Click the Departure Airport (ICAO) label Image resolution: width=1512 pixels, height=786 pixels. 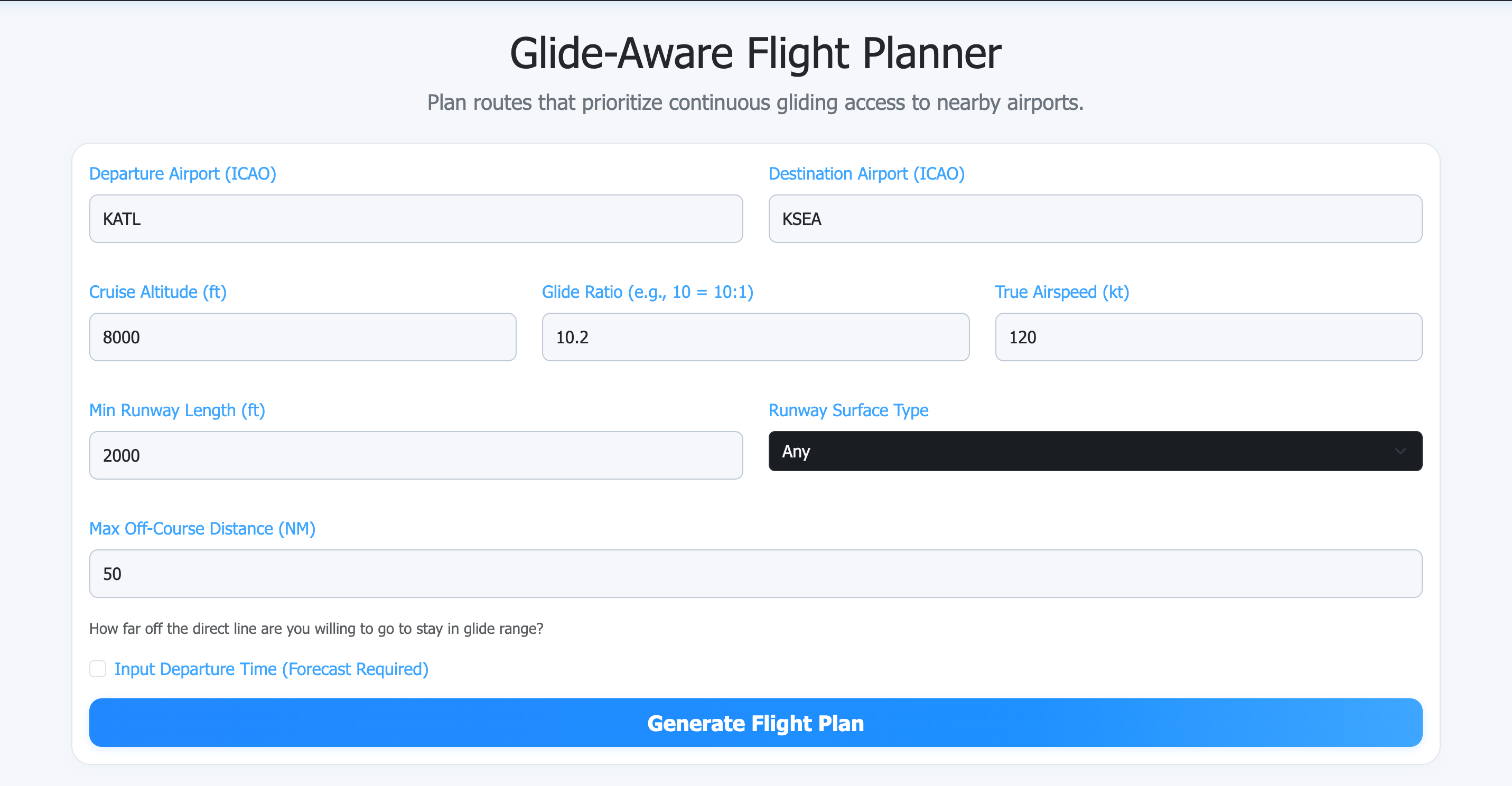[183, 173]
